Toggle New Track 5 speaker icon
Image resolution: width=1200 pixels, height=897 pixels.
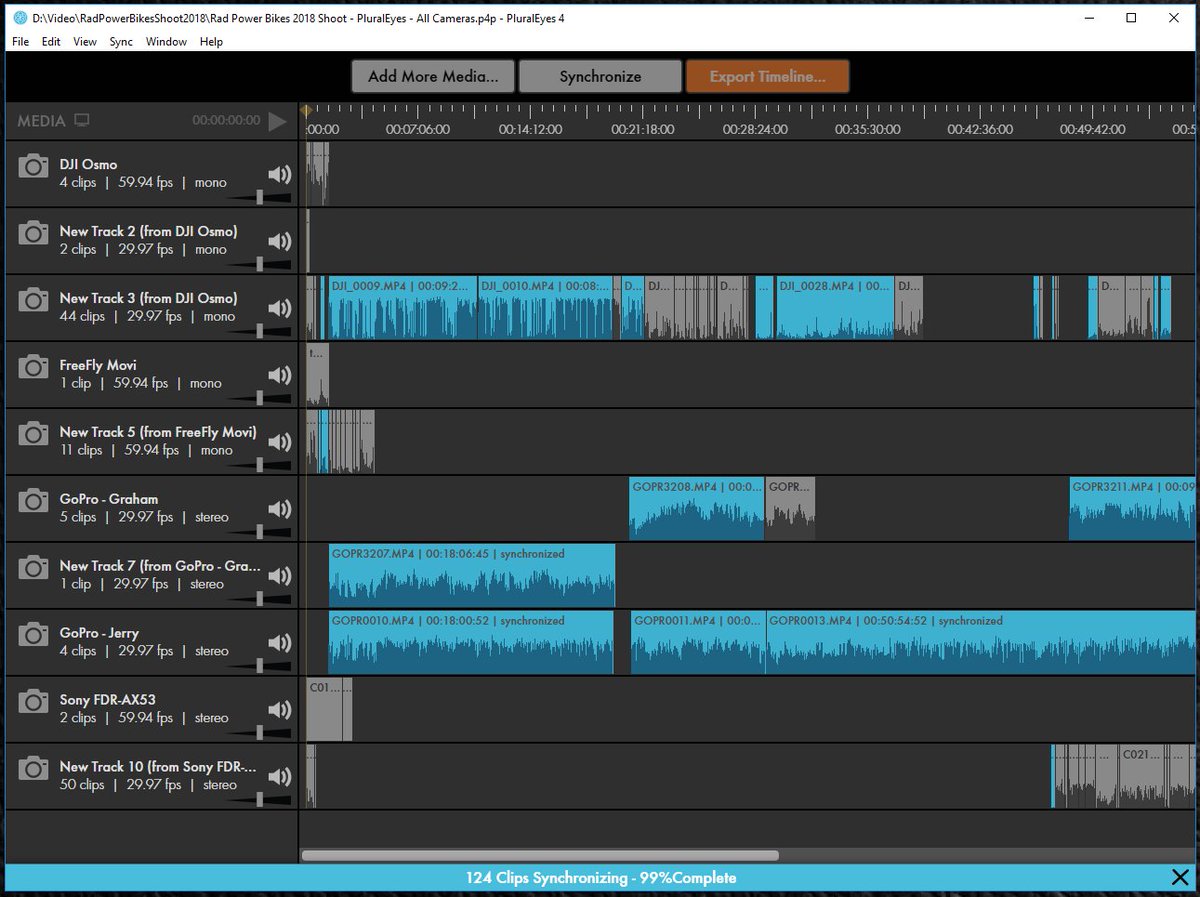coord(279,442)
